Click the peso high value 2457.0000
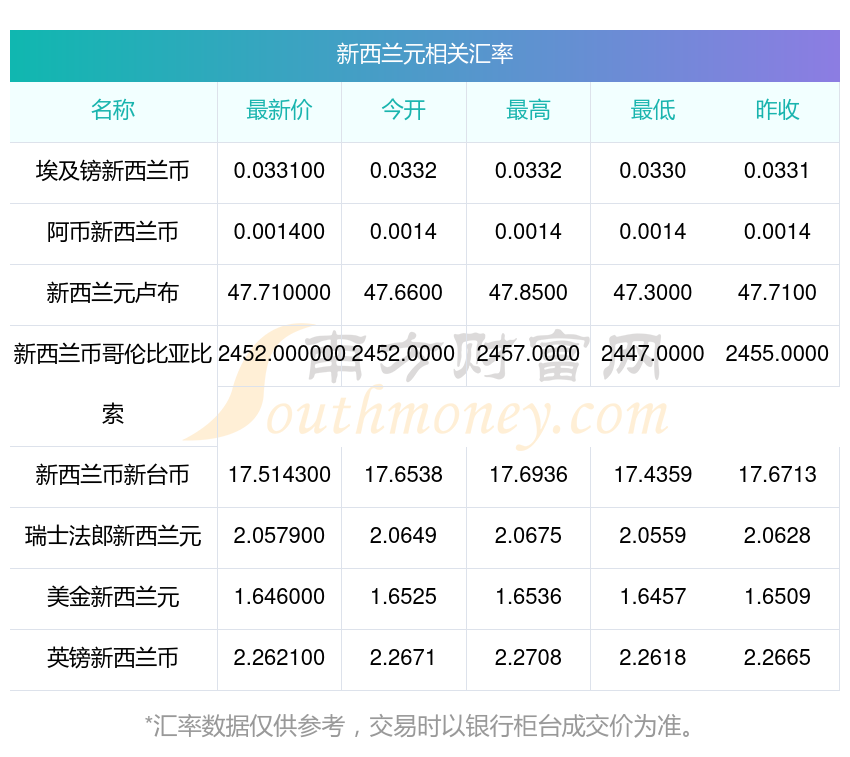 [528, 354]
